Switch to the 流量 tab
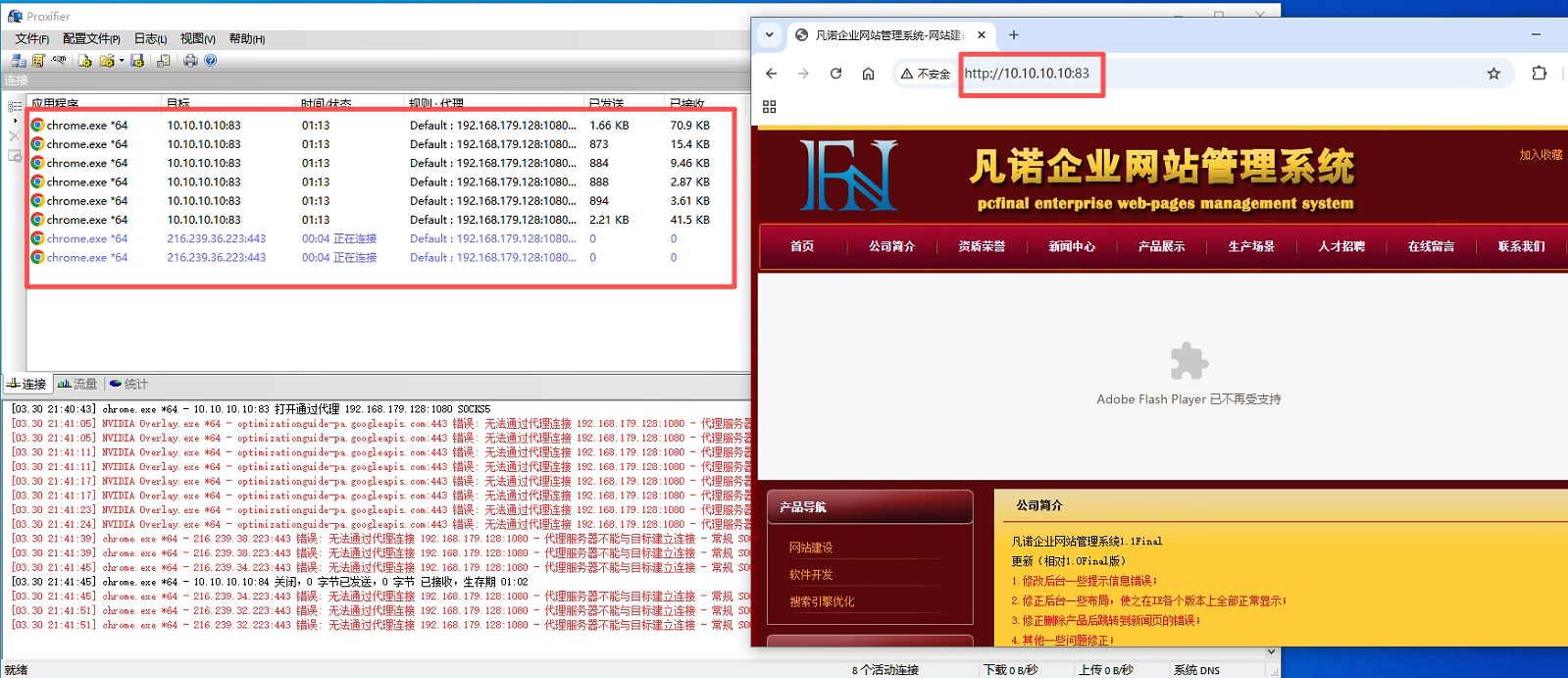Viewport: 1568px width, 678px height. pyautogui.click(x=77, y=385)
